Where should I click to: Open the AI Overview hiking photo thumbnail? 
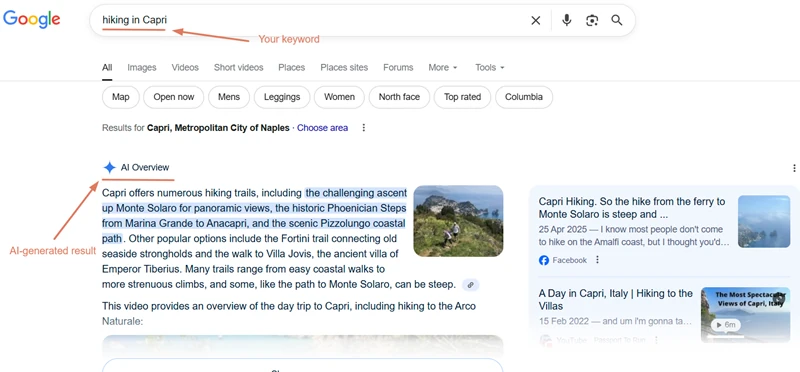458,220
